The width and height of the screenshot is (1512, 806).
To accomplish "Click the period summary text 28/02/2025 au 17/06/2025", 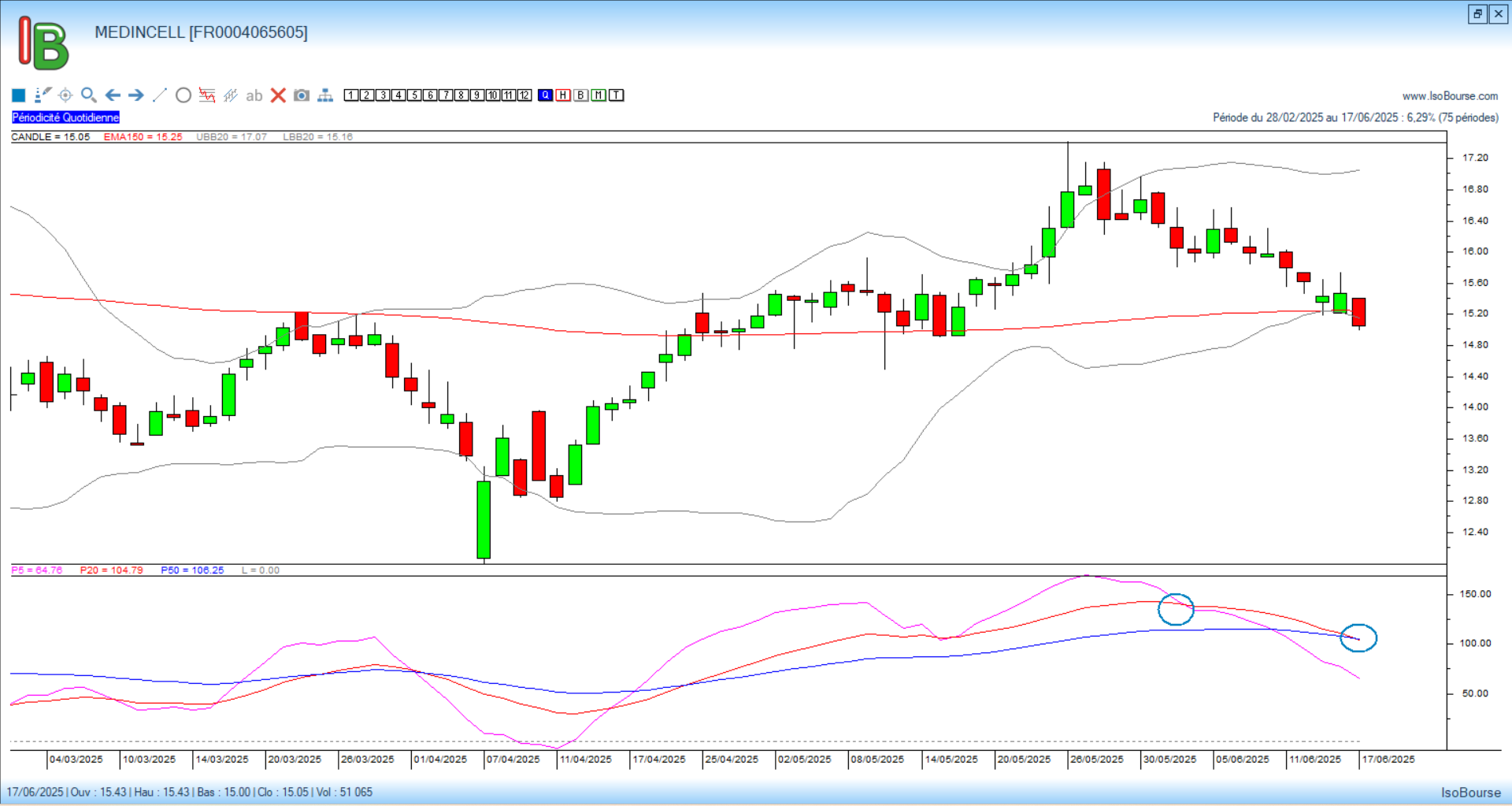I will click(1355, 117).
